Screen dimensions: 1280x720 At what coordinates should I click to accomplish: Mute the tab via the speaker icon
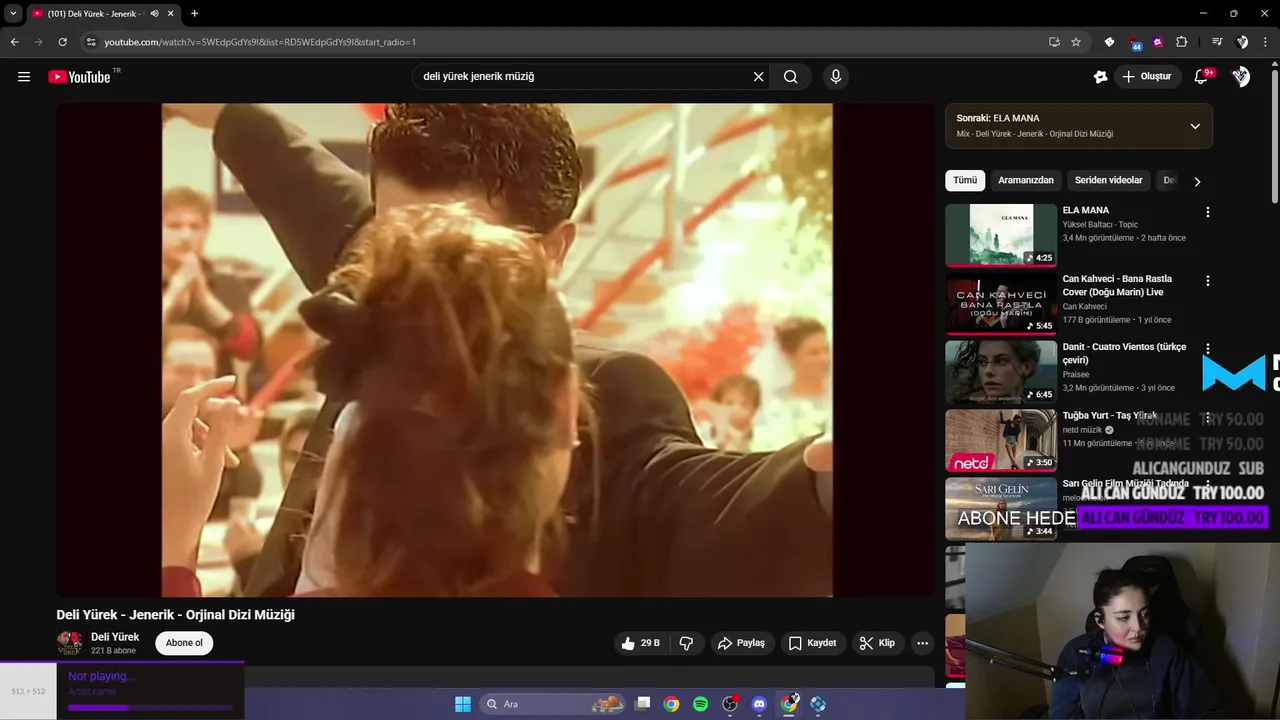coord(154,14)
